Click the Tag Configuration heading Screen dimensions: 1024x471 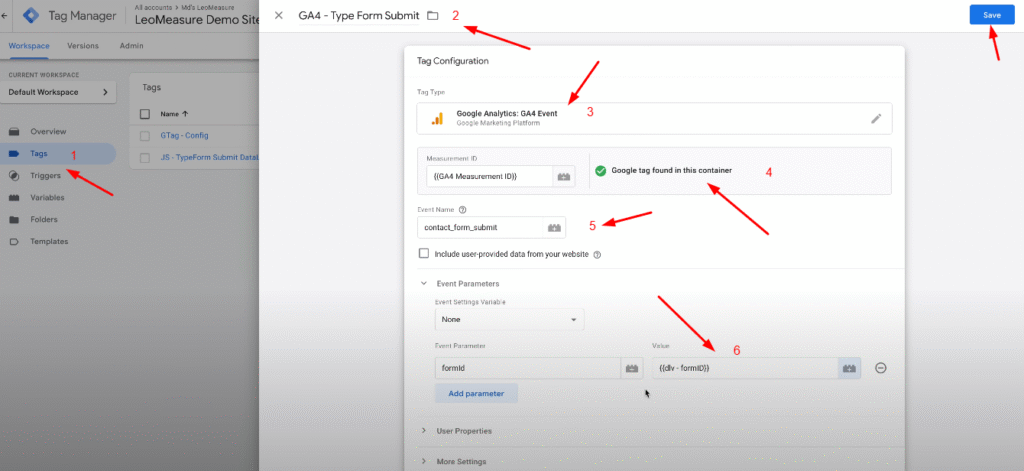pos(453,61)
